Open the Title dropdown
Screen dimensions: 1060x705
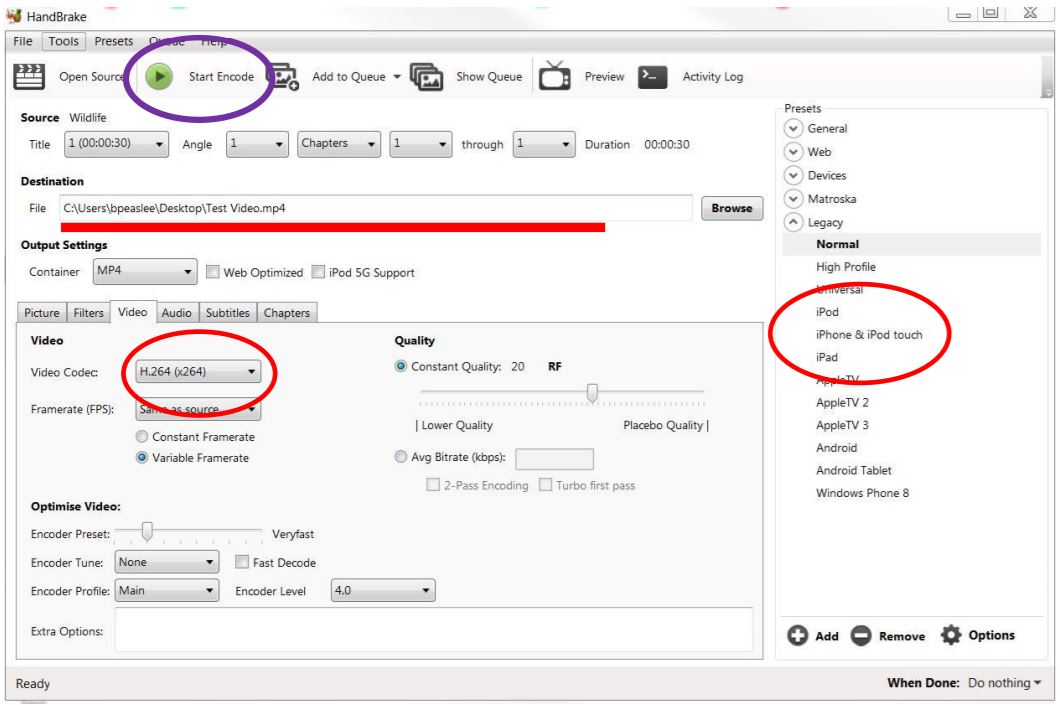point(116,144)
